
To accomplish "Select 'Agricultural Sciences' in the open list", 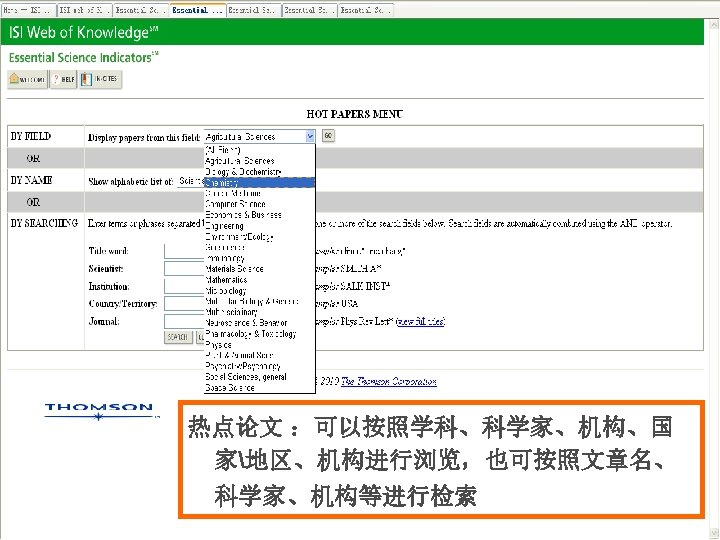I will (x=259, y=161).
